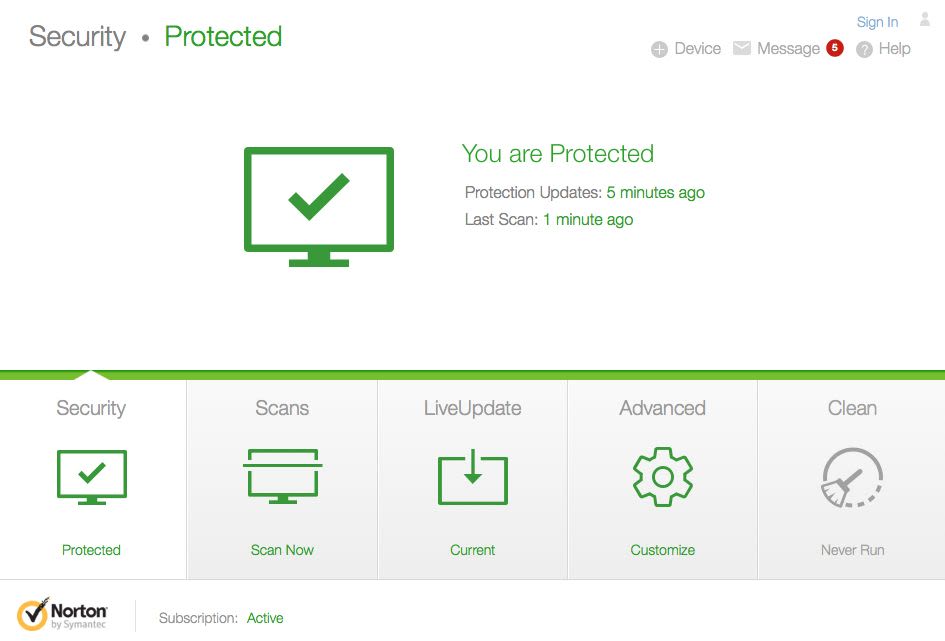Viewport: 945px width, 641px height.
Task: Open the red message count badge
Action: click(834, 48)
